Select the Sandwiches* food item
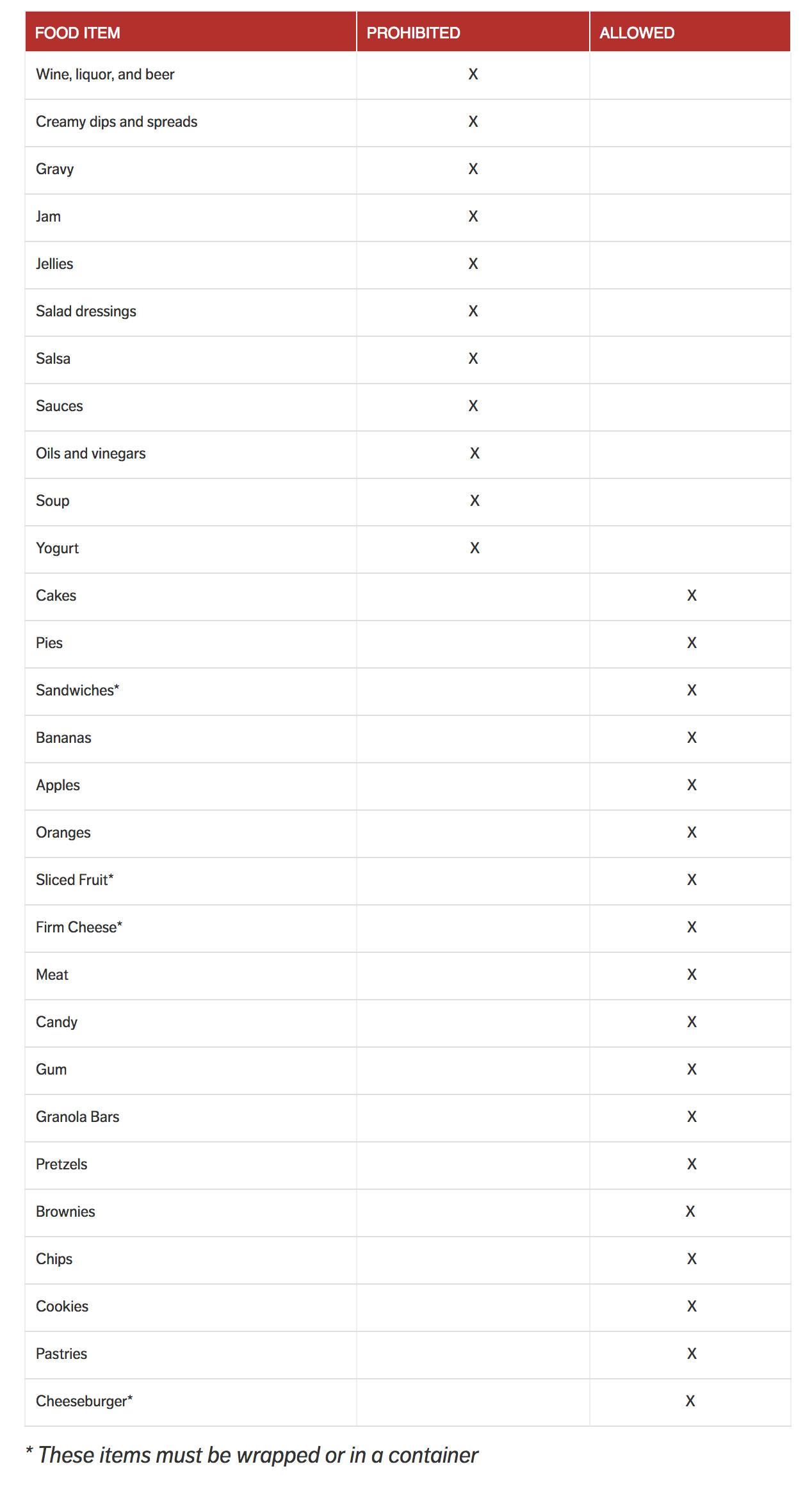The image size is (812, 1487). tap(77, 690)
